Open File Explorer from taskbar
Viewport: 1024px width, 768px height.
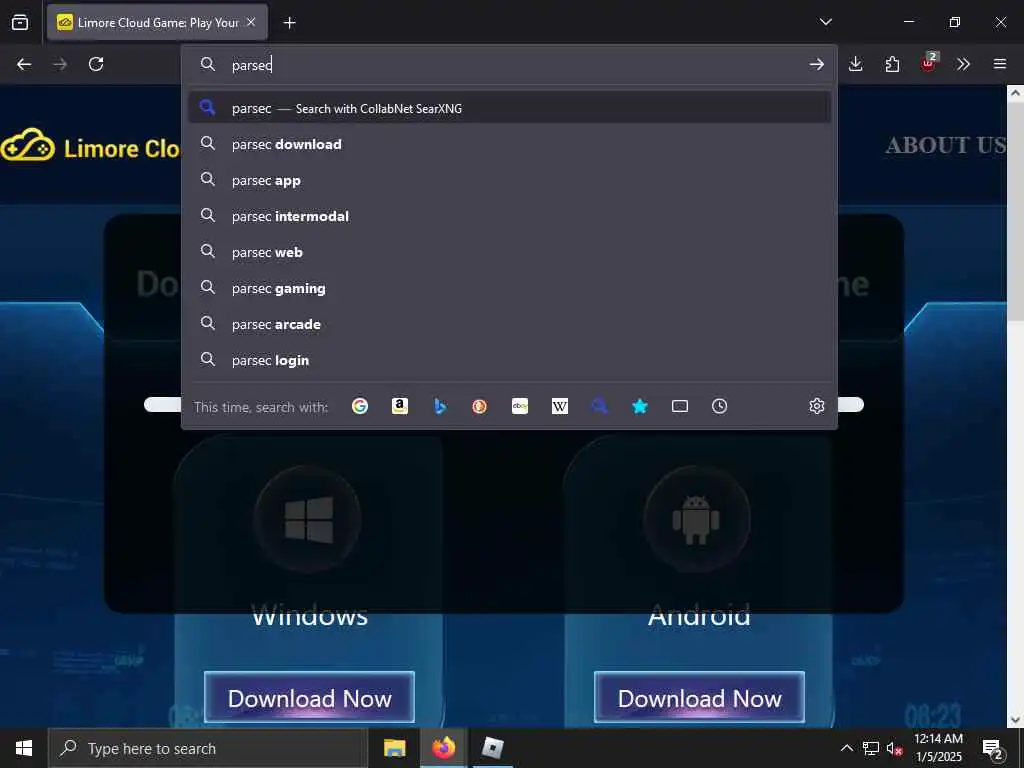394,748
